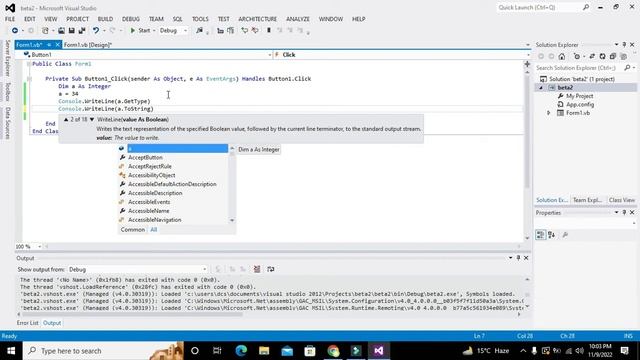Screen dimensions: 640x360
Task: Click the Navigate Backward toolbar icon
Action: click(x=15, y=31)
